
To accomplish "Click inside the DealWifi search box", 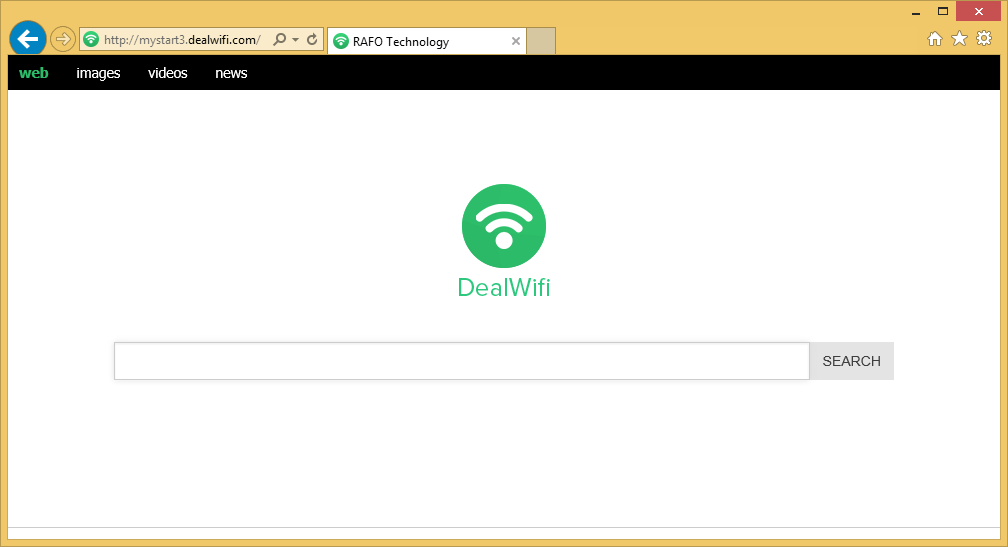I will tap(462, 361).
